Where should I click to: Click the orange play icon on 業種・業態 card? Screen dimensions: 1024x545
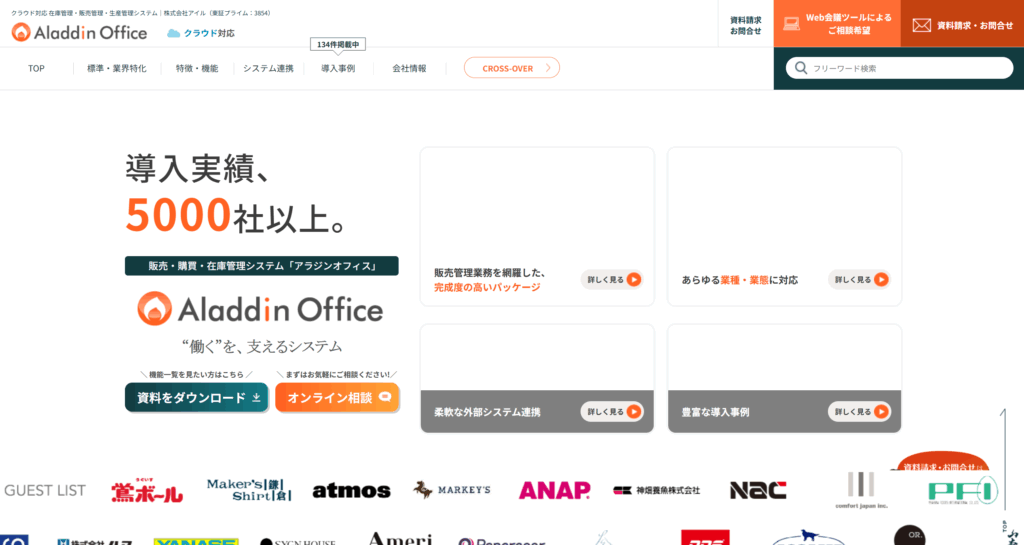[x=881, y=279]
